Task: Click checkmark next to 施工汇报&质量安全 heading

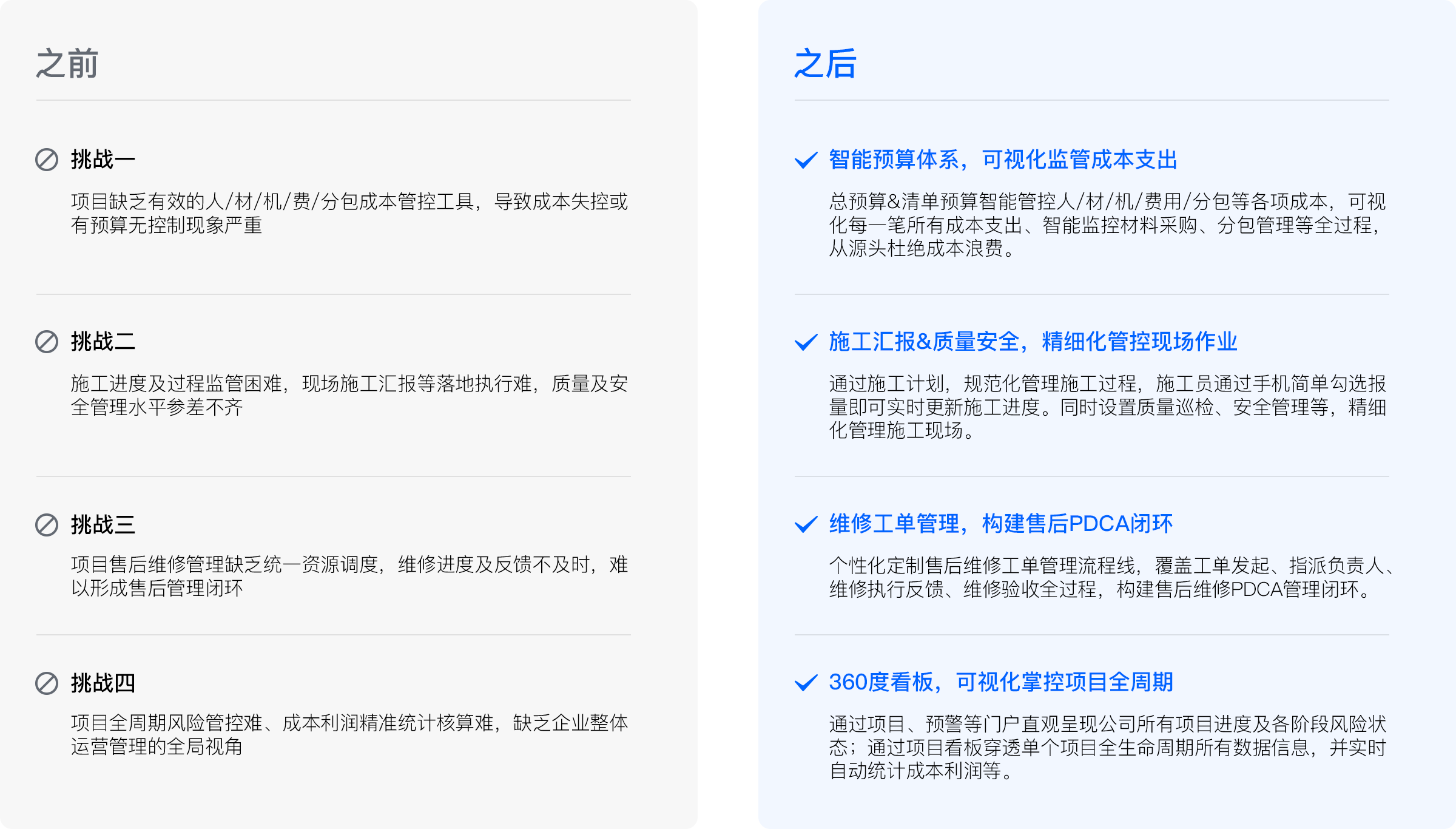Action: click(x=806, y=342)
